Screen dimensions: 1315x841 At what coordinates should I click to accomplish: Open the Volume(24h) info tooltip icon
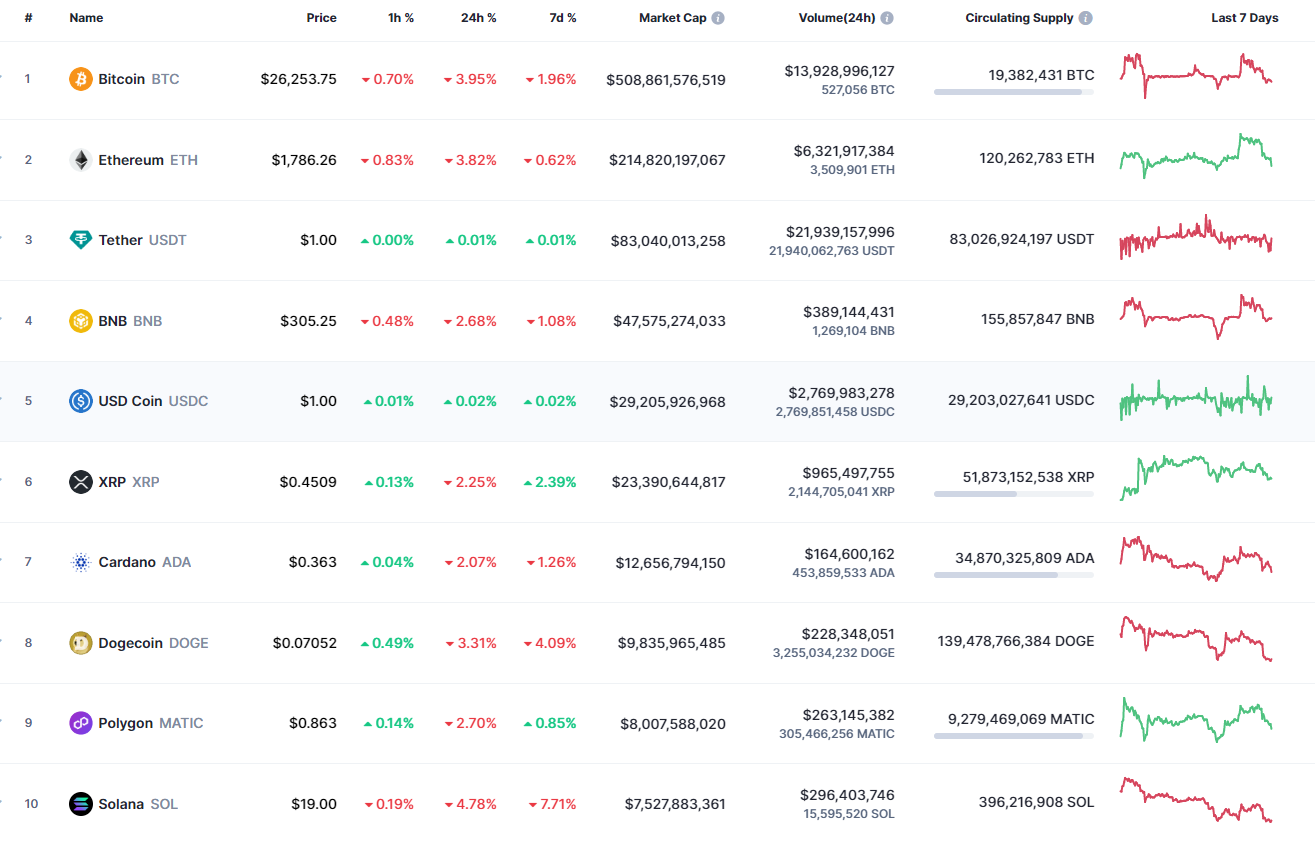(888, 17)
